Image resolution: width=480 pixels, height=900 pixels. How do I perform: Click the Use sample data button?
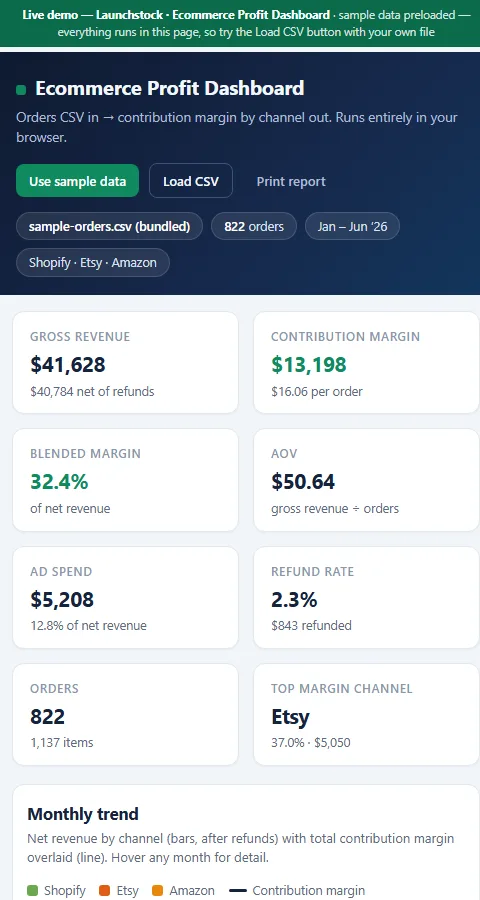(x=78, y=181)
